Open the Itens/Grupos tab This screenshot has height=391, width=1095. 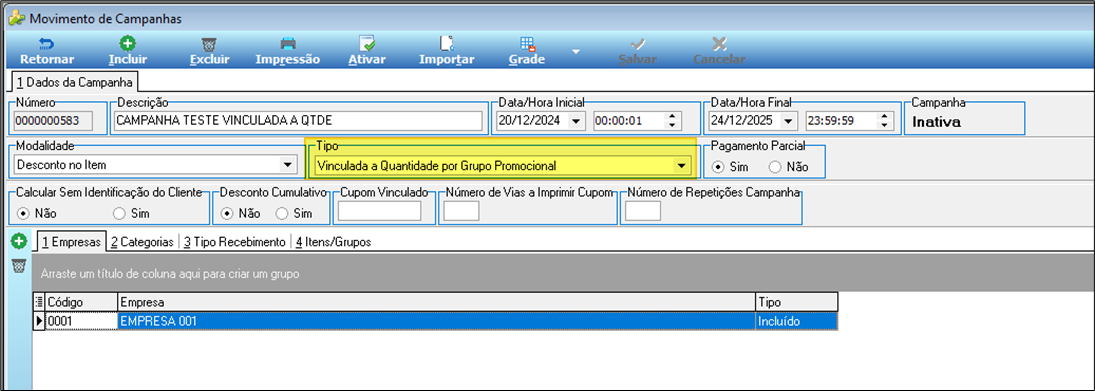tap(333, 242)
